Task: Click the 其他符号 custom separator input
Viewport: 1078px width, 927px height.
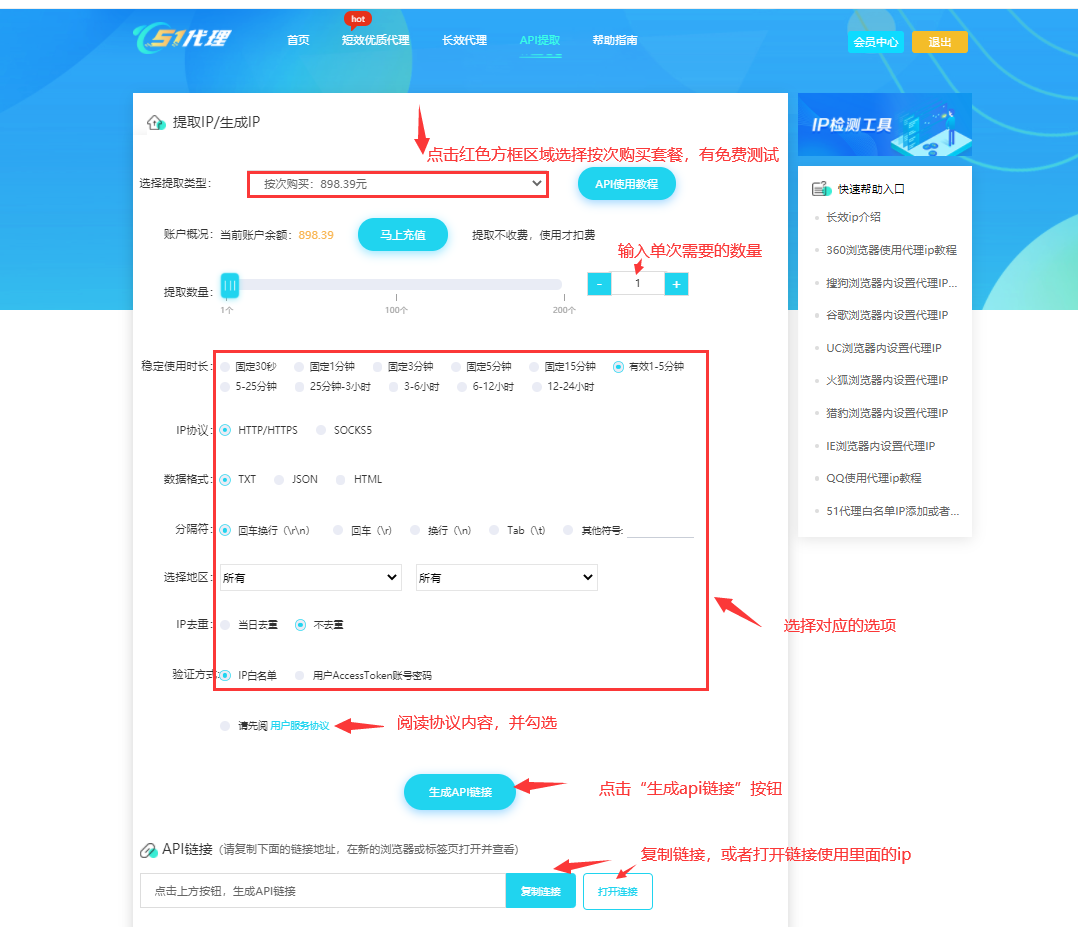Action: 660,530
